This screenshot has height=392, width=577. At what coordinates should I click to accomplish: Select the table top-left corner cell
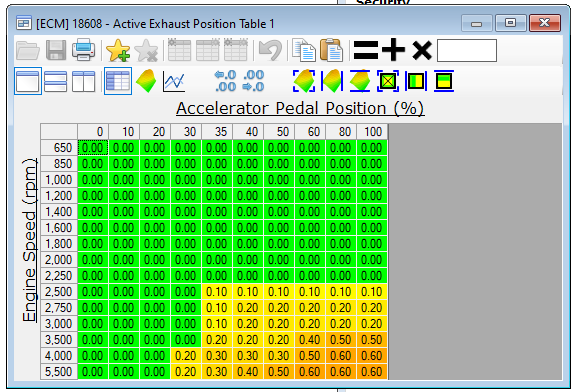coord(59,132)
